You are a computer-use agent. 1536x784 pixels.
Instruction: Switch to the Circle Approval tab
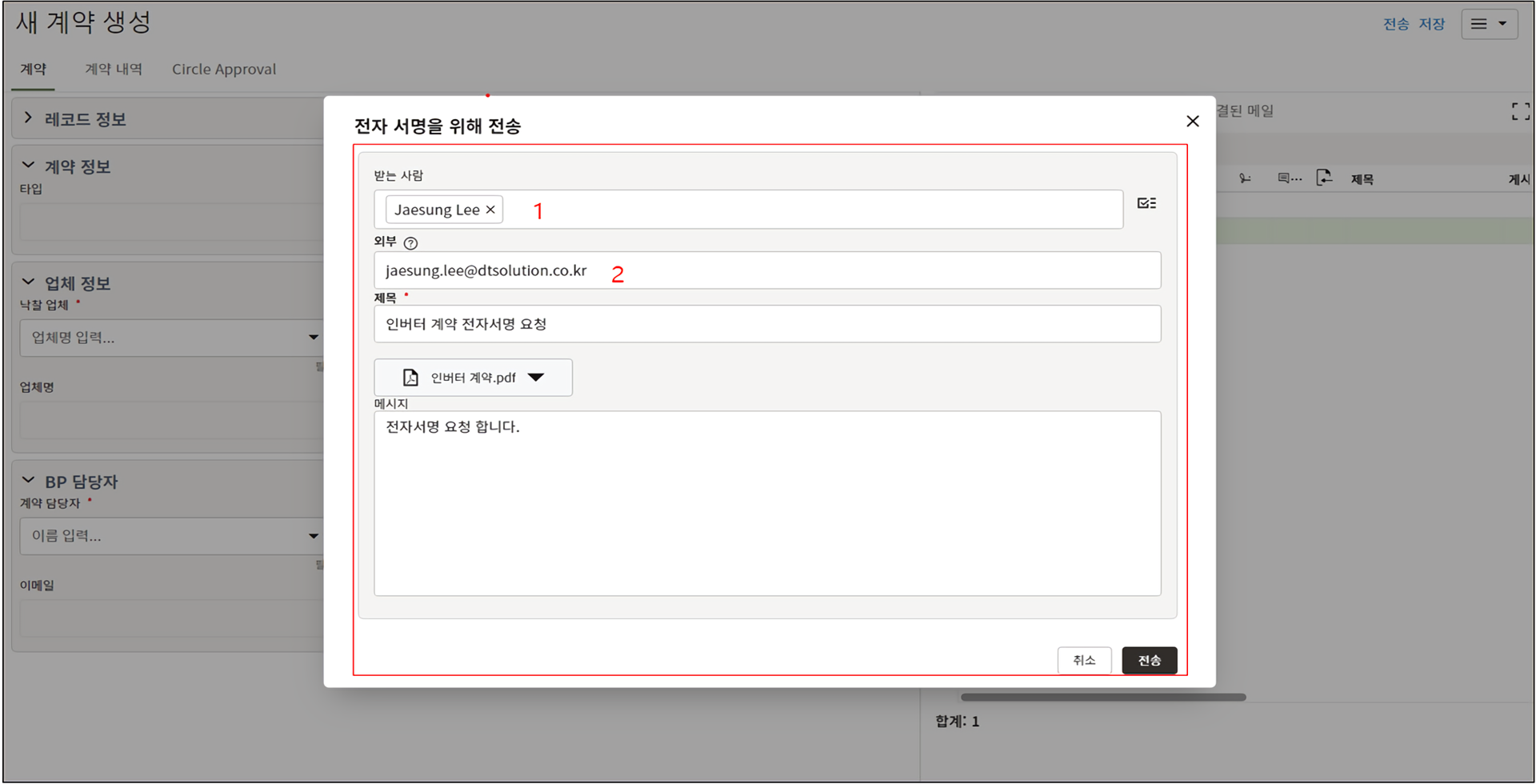pyautogui.click(x=224, y=70)
